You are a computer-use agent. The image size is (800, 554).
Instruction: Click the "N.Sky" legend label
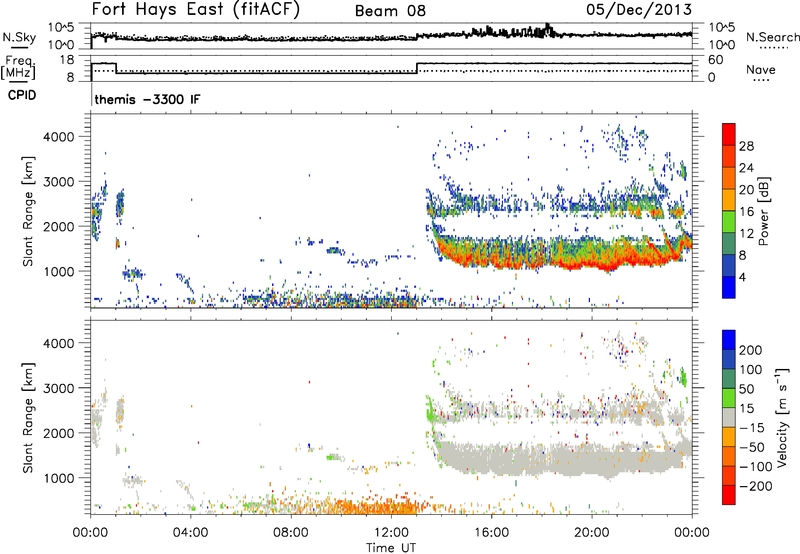tap(19, 37)
